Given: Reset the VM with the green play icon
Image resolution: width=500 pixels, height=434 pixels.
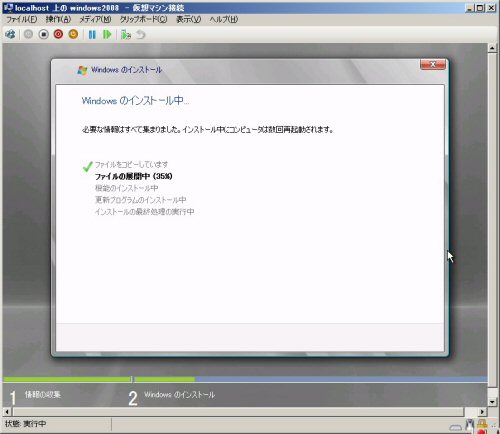Looking at the screenshot, I should (x=107, y=34).
